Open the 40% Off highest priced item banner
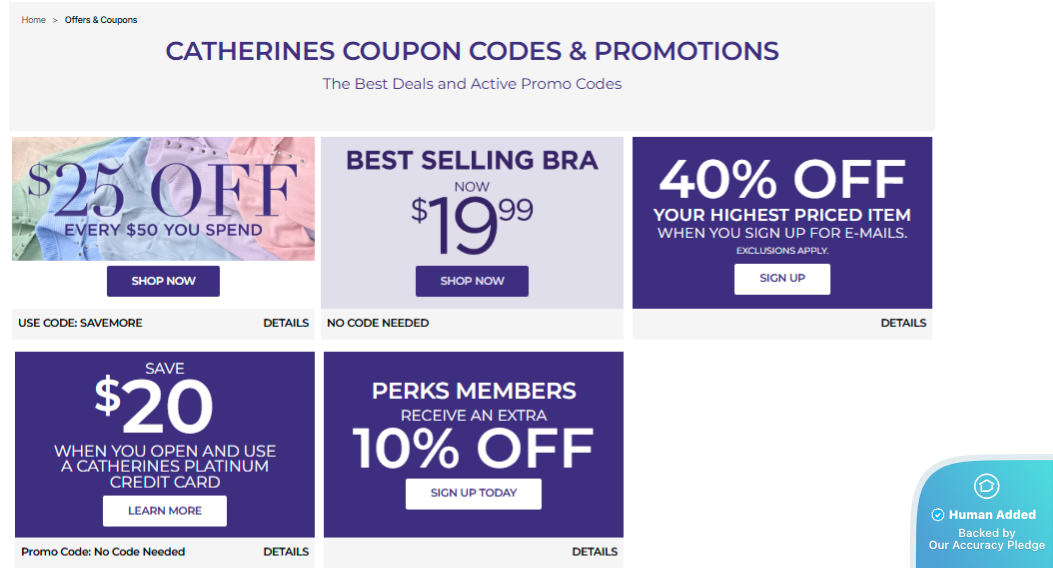This screenshot has height=568, width=1053. [782, 200]
